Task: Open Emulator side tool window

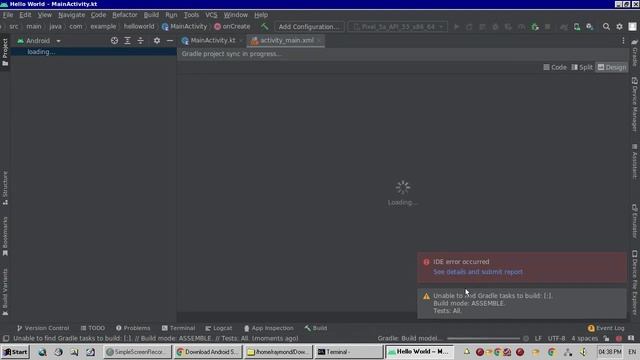Action: pos(635,222)
